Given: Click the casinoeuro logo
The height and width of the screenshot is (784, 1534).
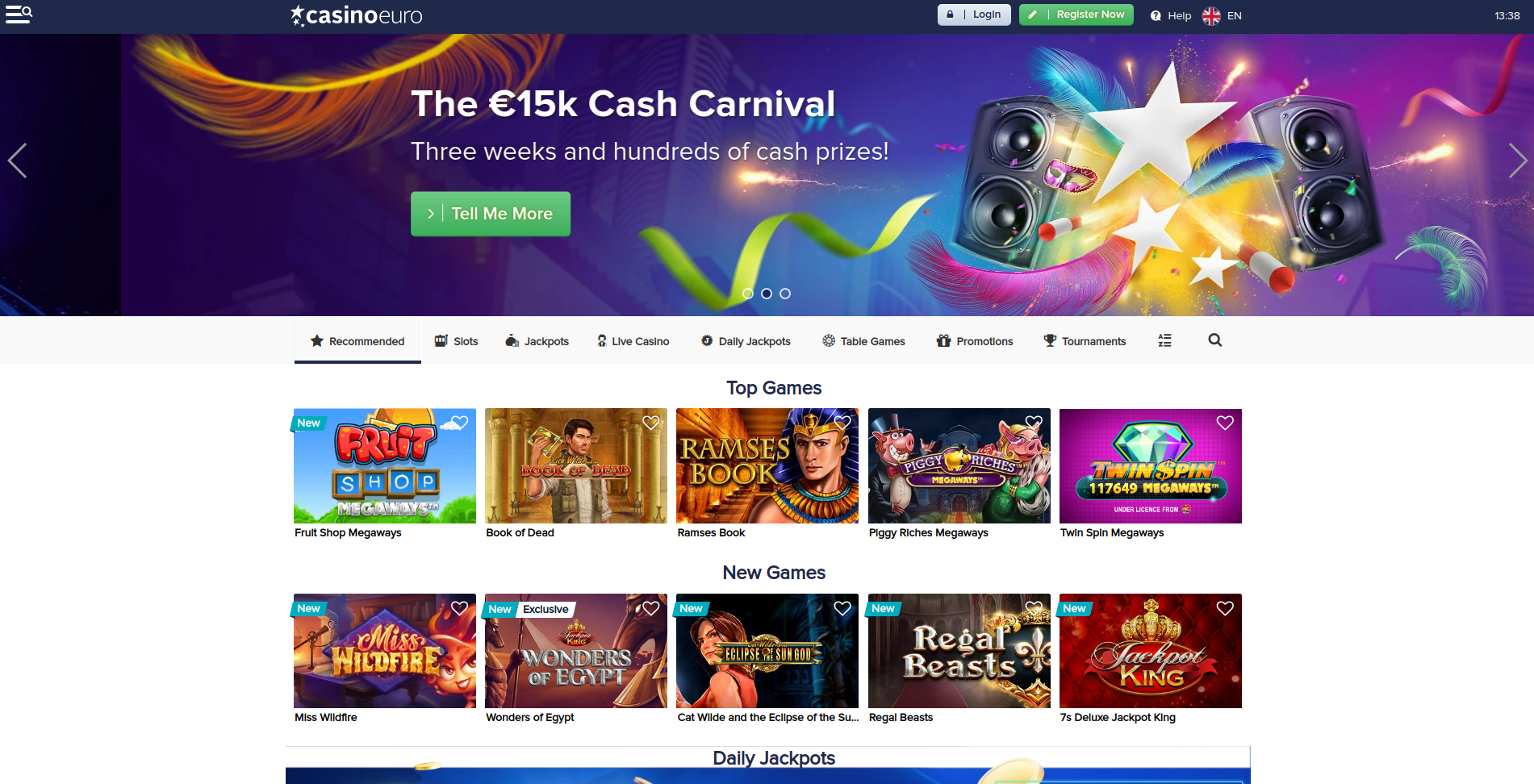Looking at the screenshot, I should [356, 15].
